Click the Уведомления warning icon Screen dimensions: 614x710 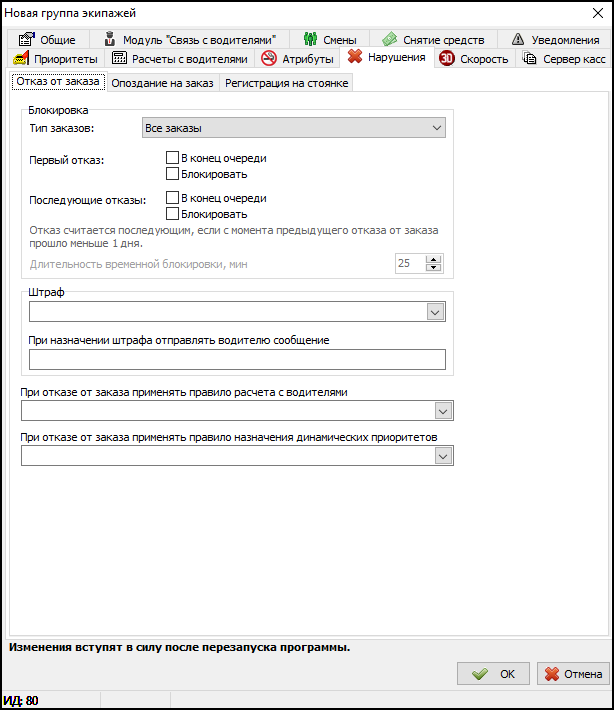[x=518, y=40]
